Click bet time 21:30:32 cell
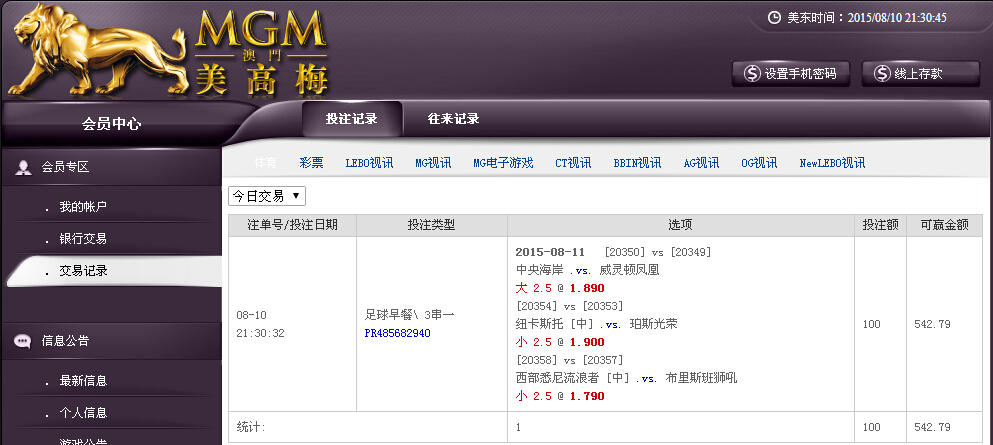The width and height of the screenshot is (993, 445). (x=260, y=333)
